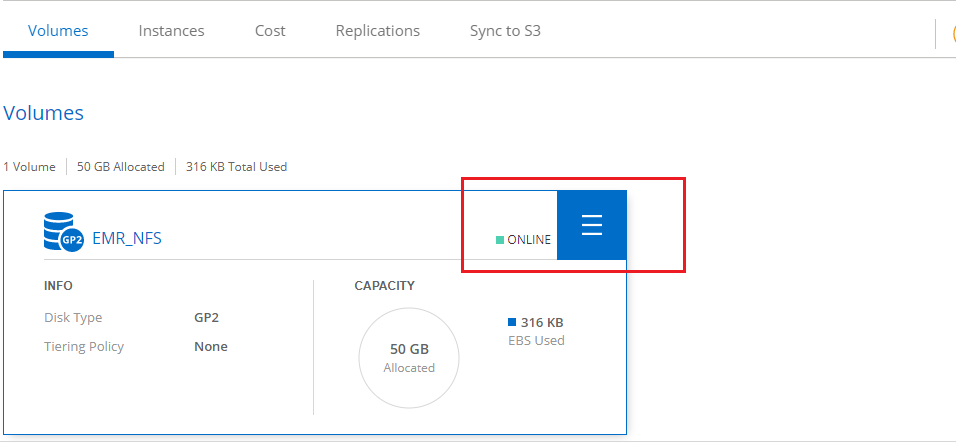Click the EMR_NFS volume name
956x445 pixels.
pyautogui.click(x=127, y=238)
